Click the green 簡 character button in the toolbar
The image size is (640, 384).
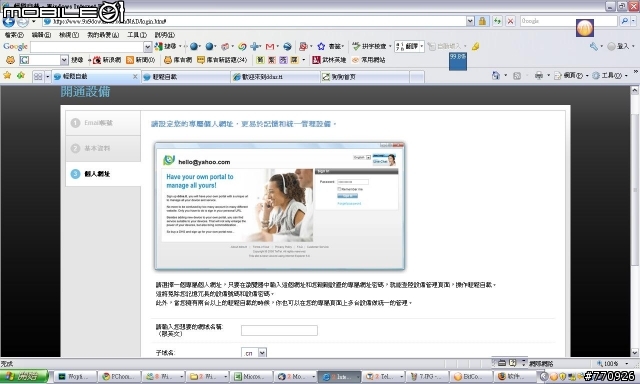260,60
